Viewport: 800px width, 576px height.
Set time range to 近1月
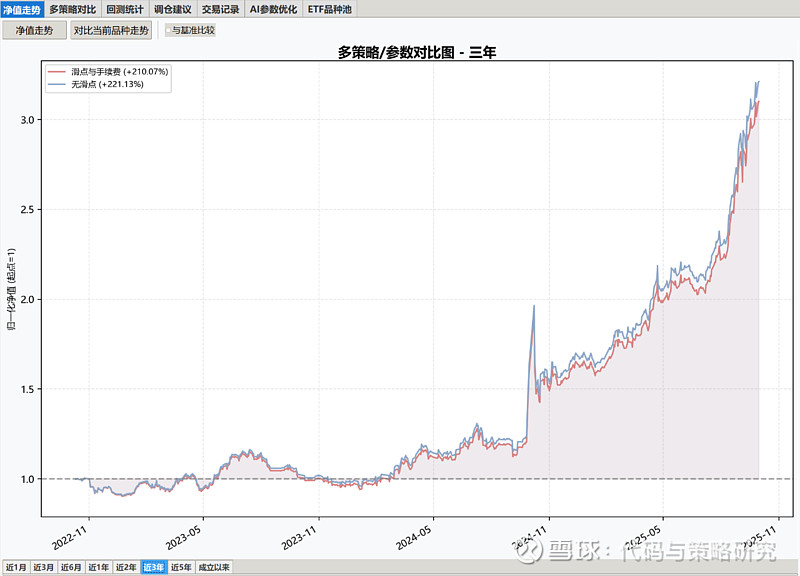[x=15, y=567]
